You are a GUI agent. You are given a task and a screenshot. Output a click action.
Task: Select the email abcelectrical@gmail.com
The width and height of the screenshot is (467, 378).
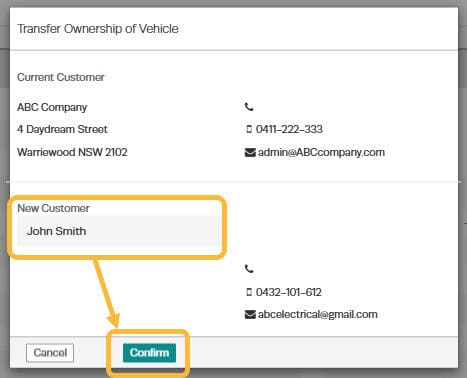pyautogui.click(x=318, y=314)
